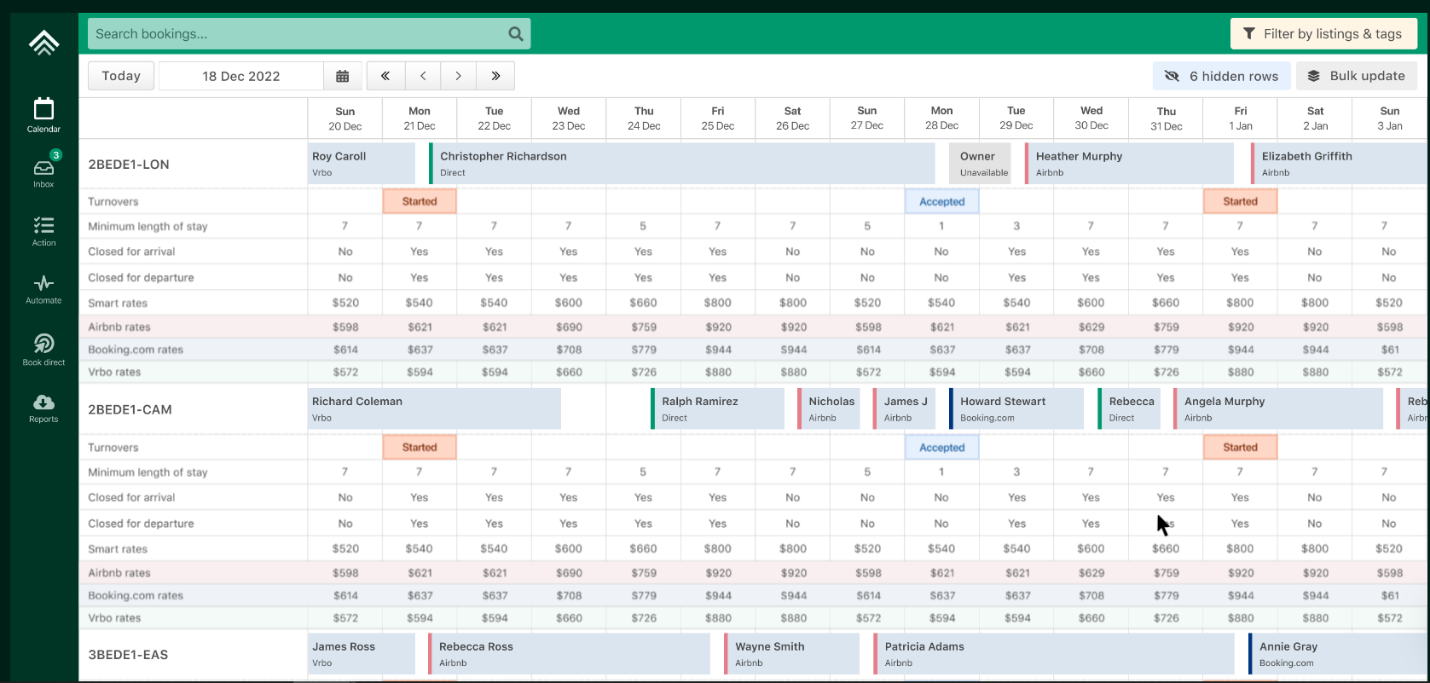Open the Calendar section
1430x683 pixels.
[x=43, y=115]
